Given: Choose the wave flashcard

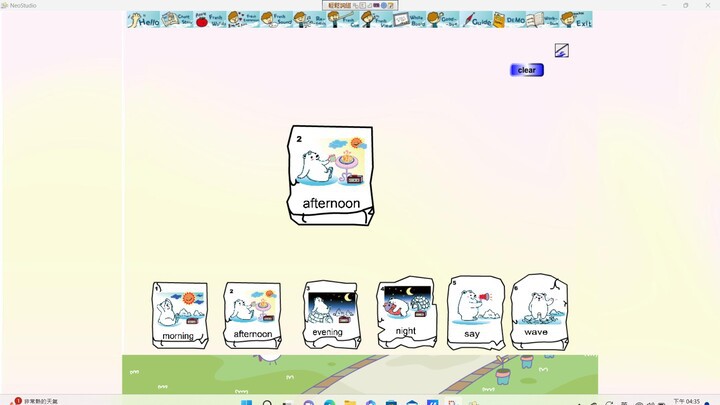Looking at the screenshot, I should [538, 312].
